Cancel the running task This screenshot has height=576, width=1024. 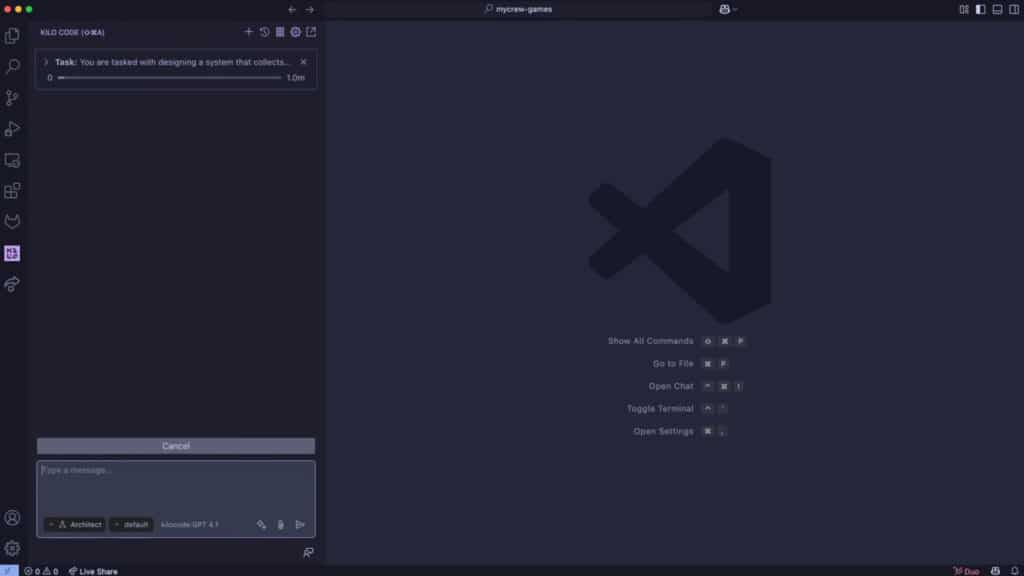(x=176, y=446)
